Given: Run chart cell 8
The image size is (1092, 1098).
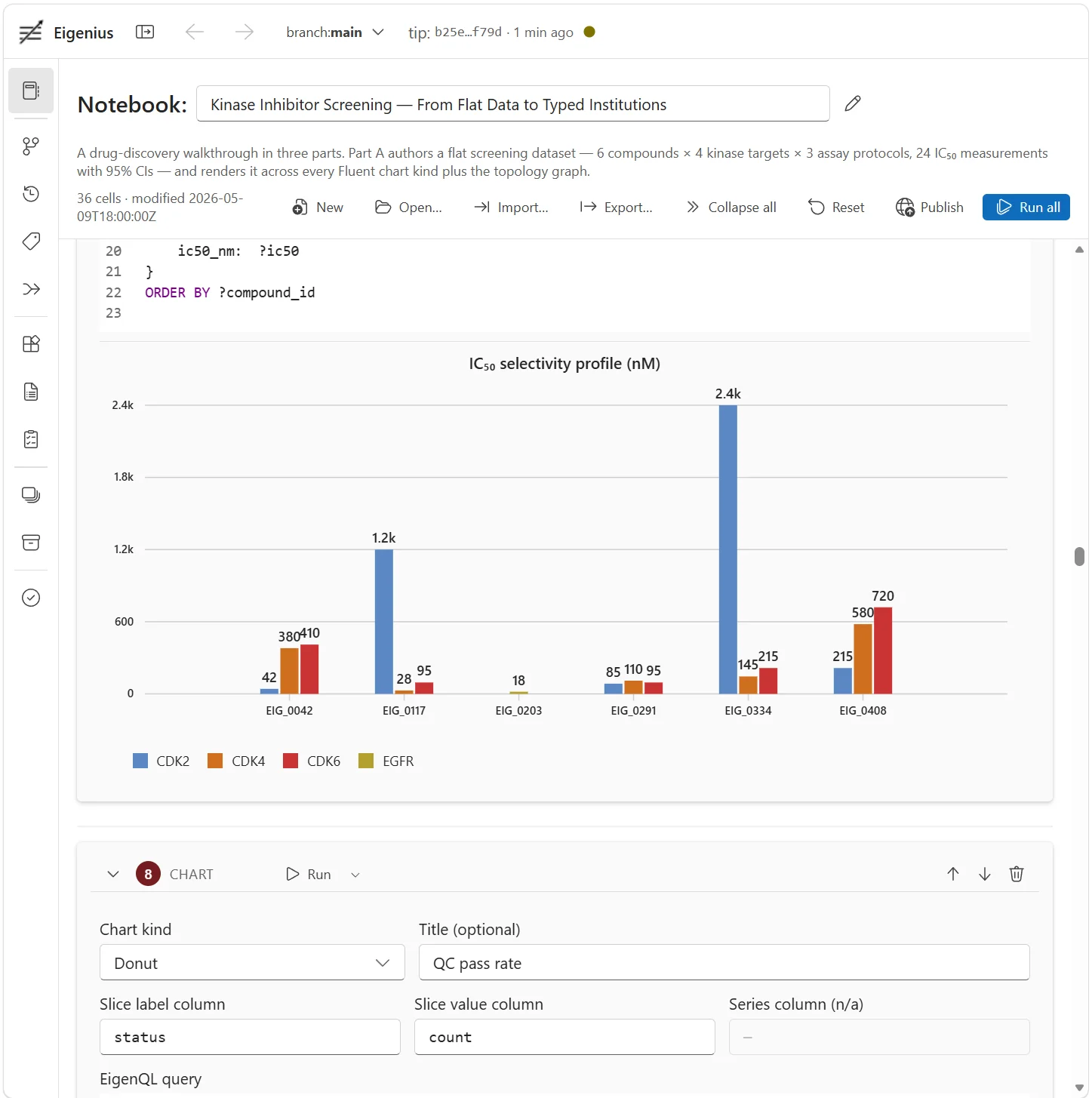Looking at the screenshot, I should 309,875.
